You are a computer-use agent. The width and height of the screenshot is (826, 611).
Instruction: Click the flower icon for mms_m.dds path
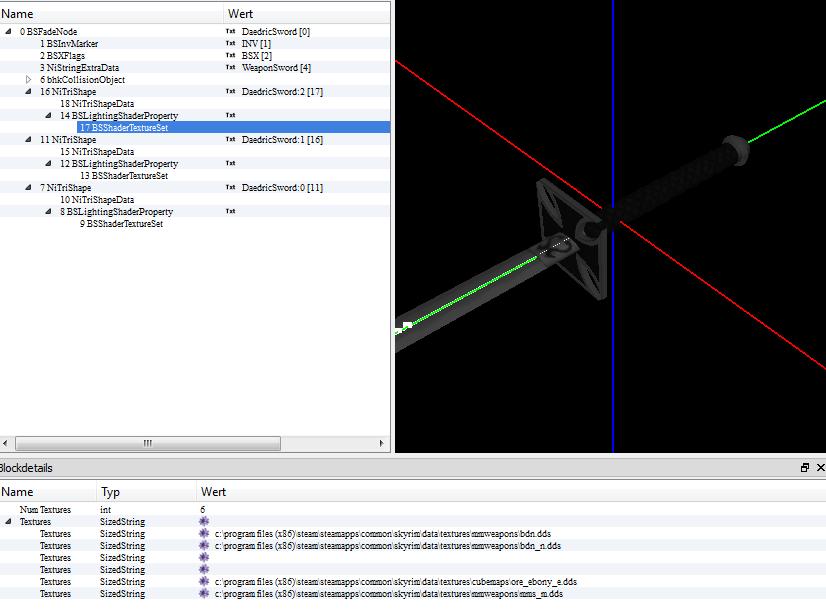click(204, 594)
